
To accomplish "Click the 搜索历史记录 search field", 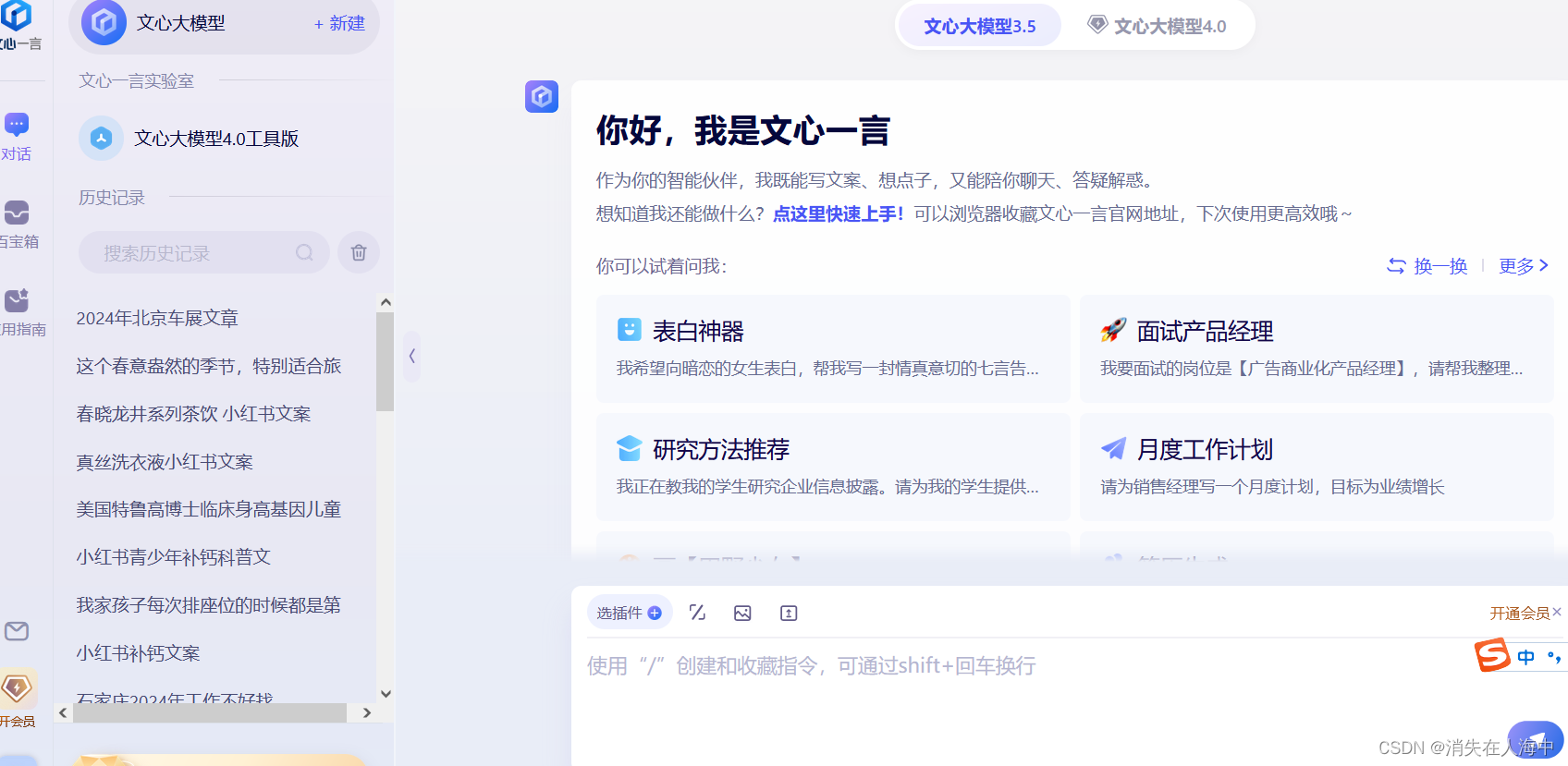I will (x=204, y=252).
